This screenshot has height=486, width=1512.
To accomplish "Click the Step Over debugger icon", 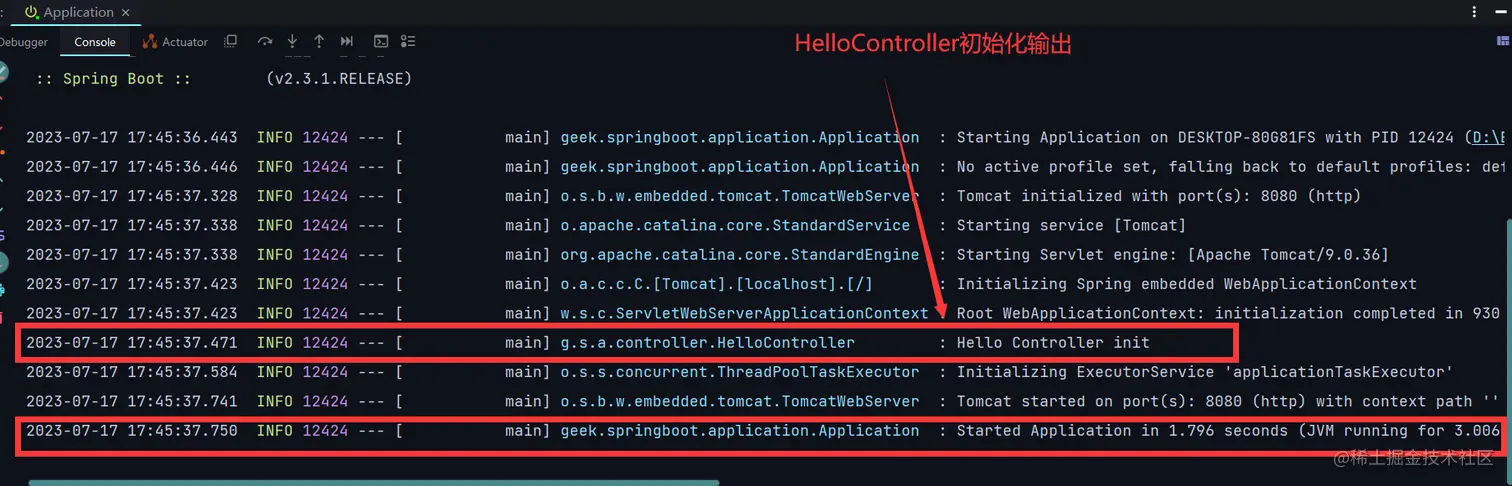I will (265, 42).
